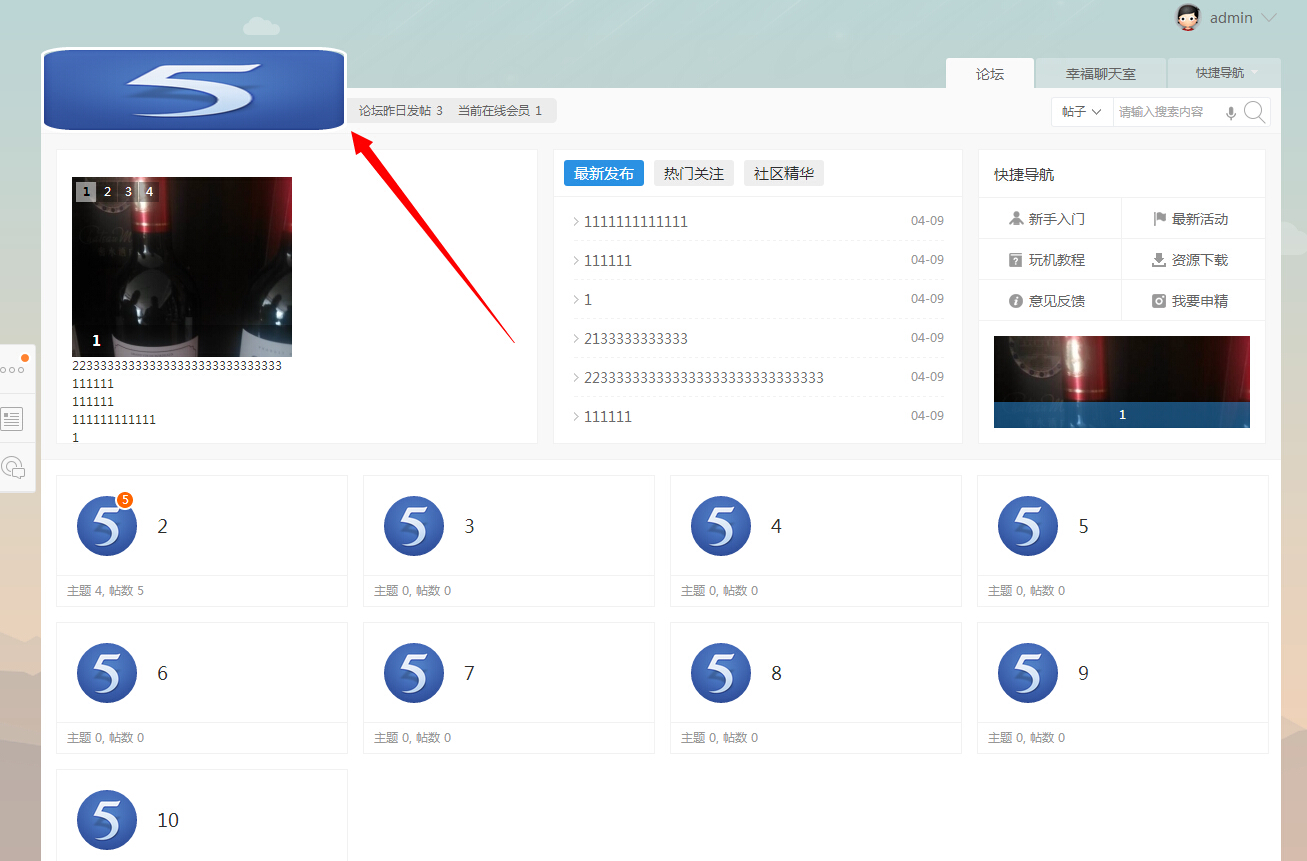This screenshot has height=861, width=1307.
Task: Open forum 6 via its round icon
Action: coord(107,673)
